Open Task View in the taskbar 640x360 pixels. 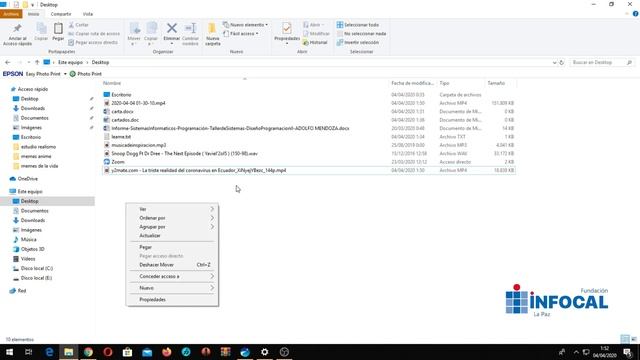29,352
